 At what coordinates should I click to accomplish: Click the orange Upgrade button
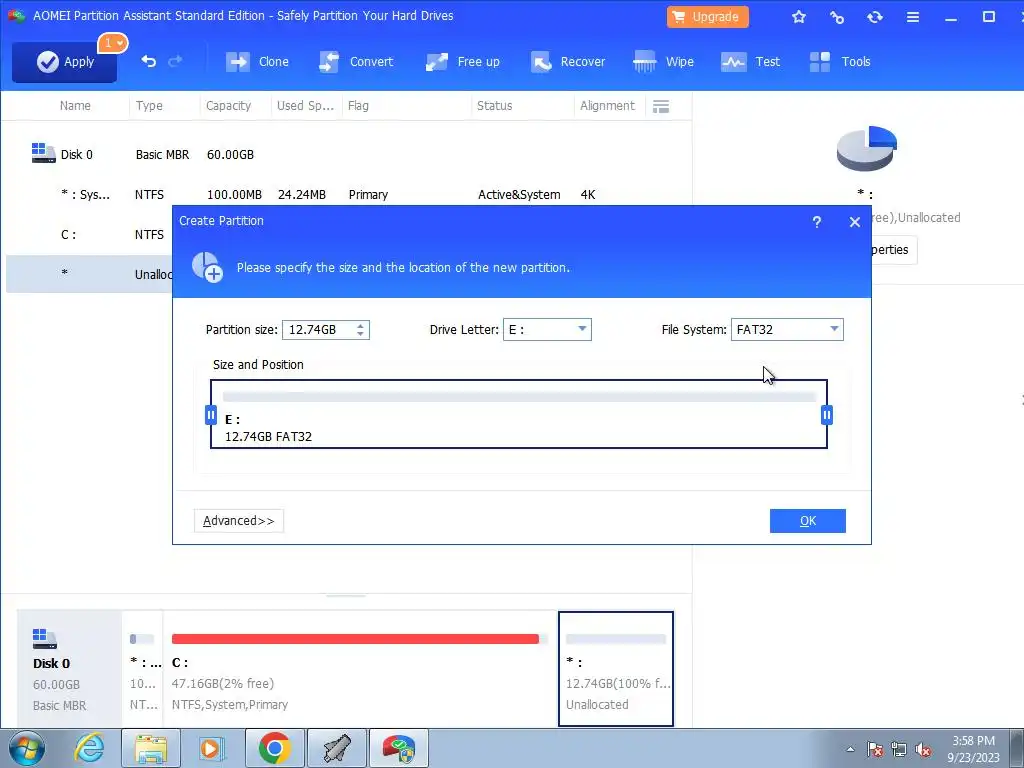tap(707, 17)
